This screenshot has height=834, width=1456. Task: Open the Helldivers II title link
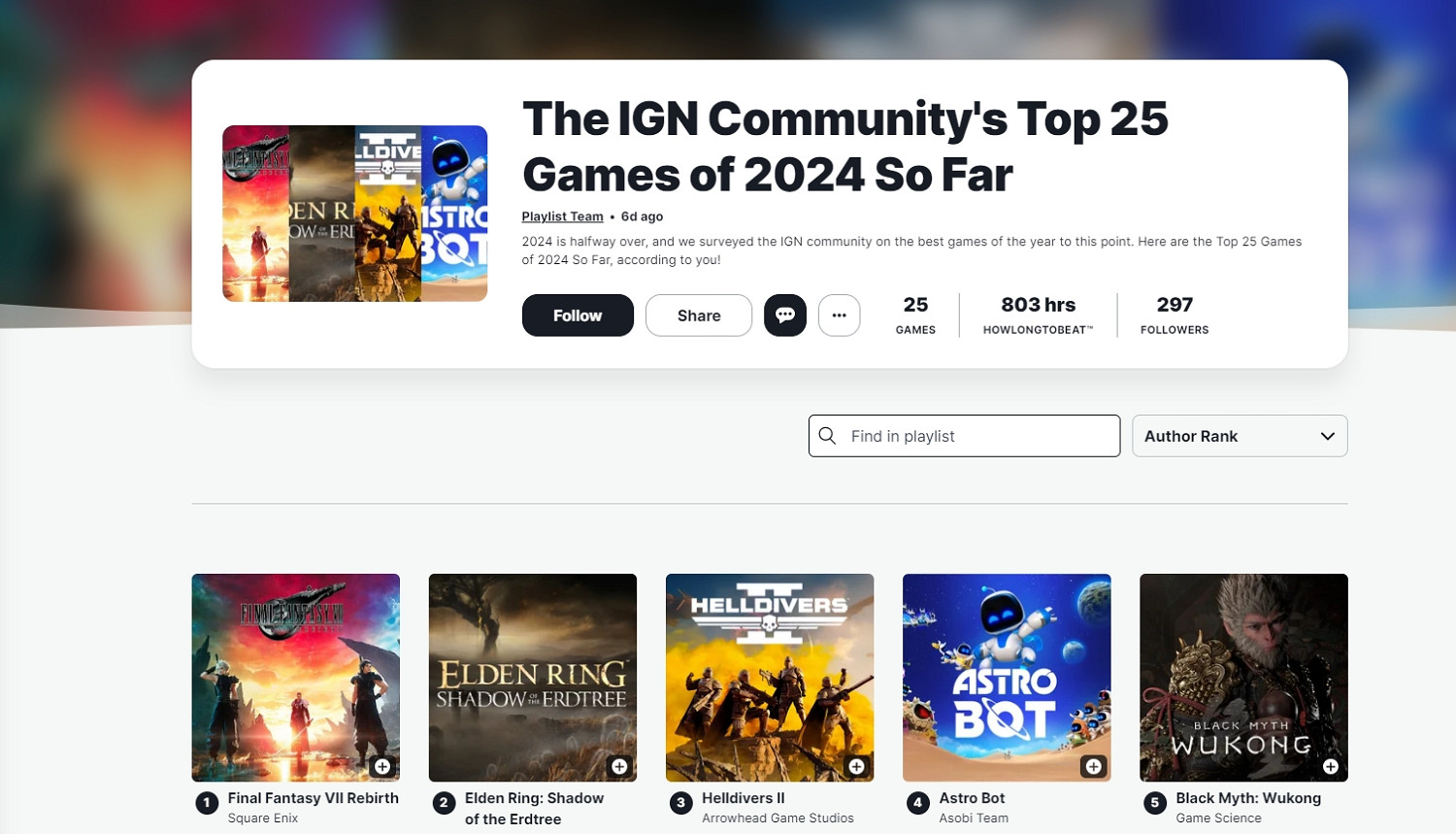pyautogui.click(x=743, y=798)
